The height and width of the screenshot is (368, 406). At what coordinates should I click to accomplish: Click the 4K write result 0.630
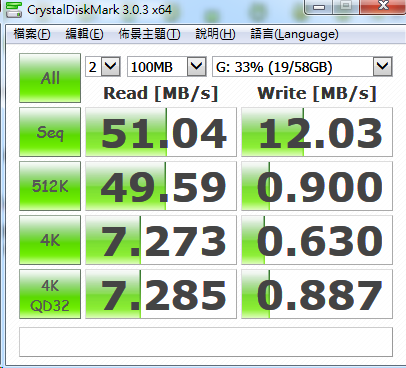pyautogui.click(x=317, y=240)
